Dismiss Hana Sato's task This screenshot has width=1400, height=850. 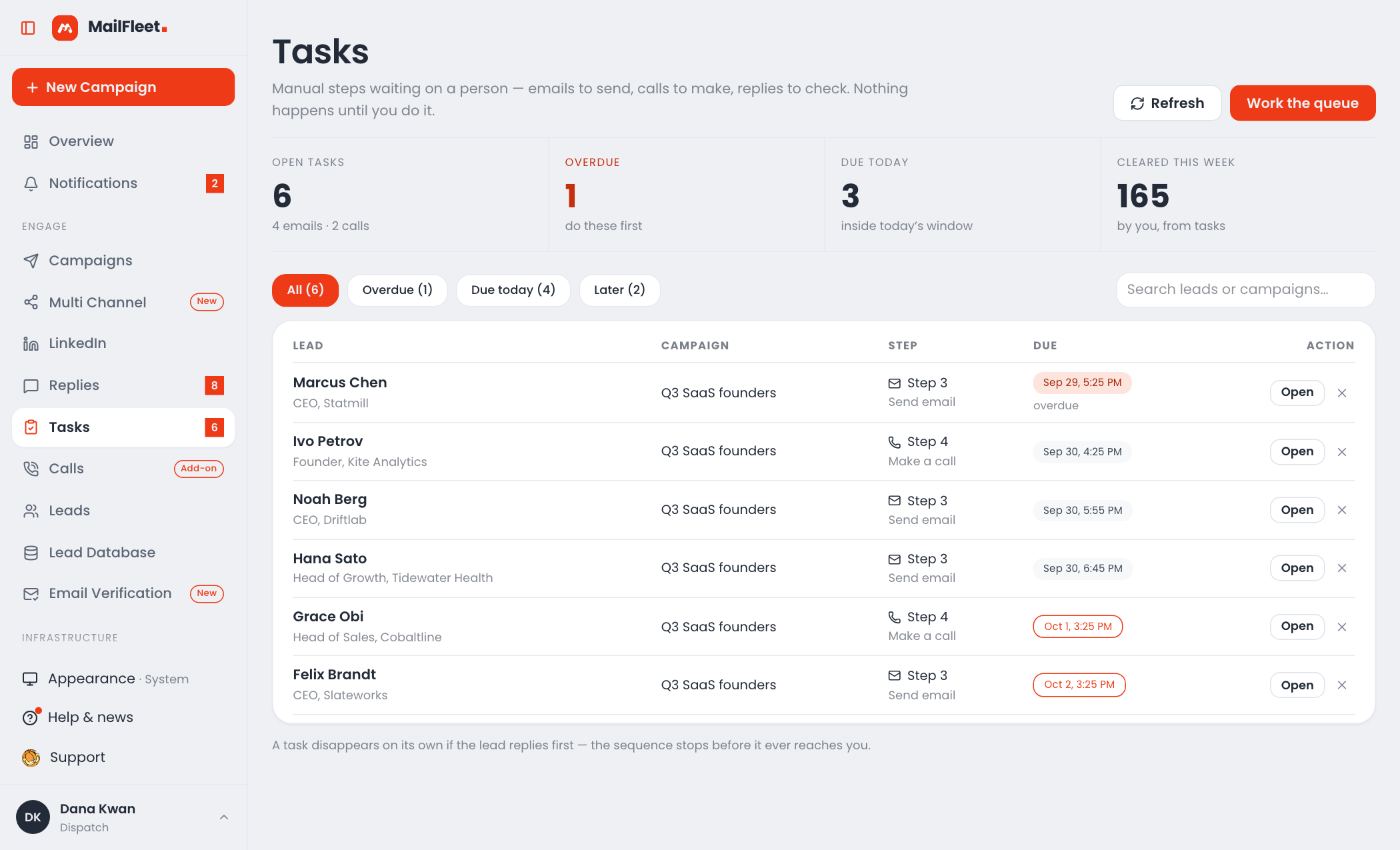1342,568
